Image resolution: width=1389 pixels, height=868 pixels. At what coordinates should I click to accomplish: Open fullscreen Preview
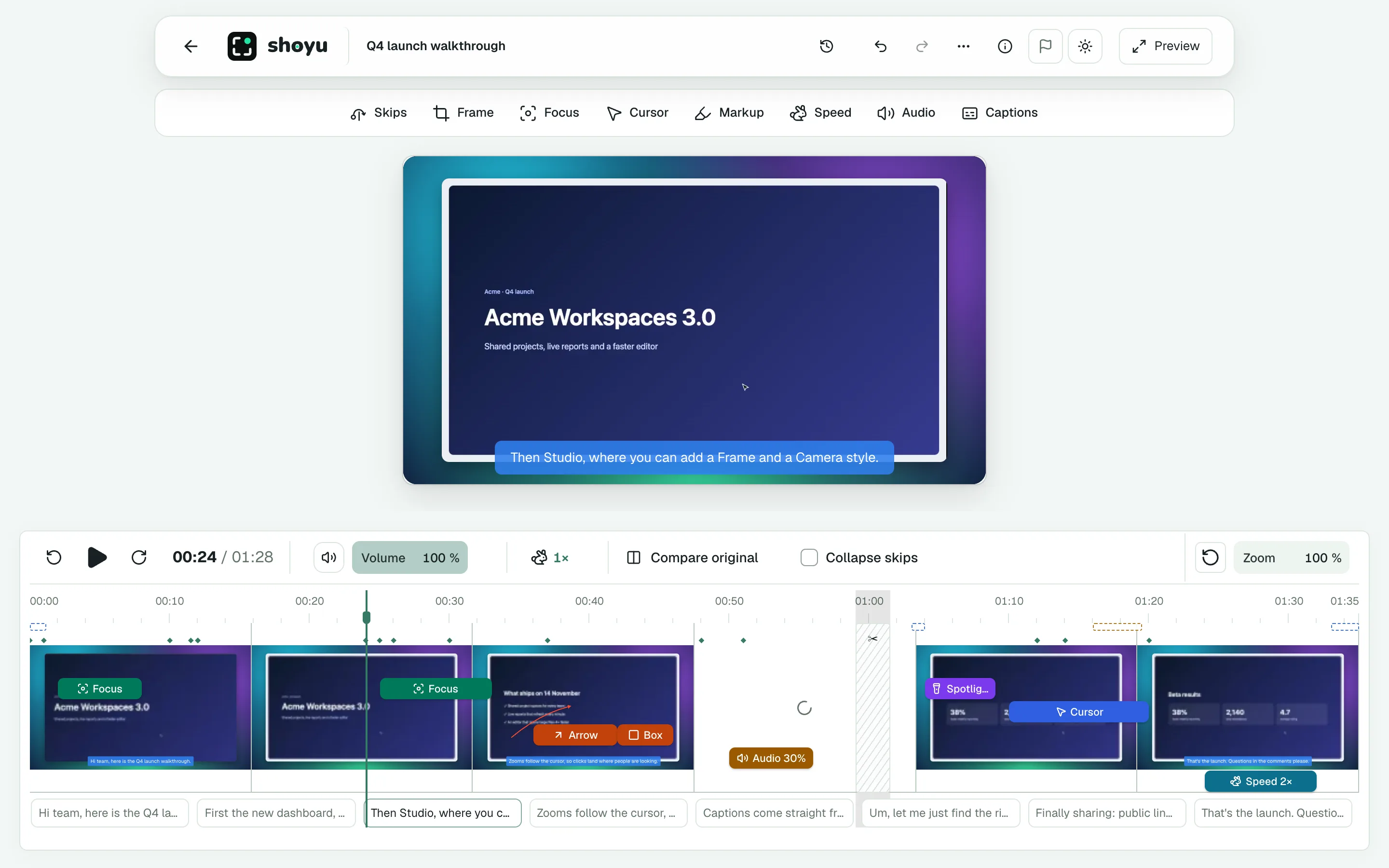click(1165, 46)
